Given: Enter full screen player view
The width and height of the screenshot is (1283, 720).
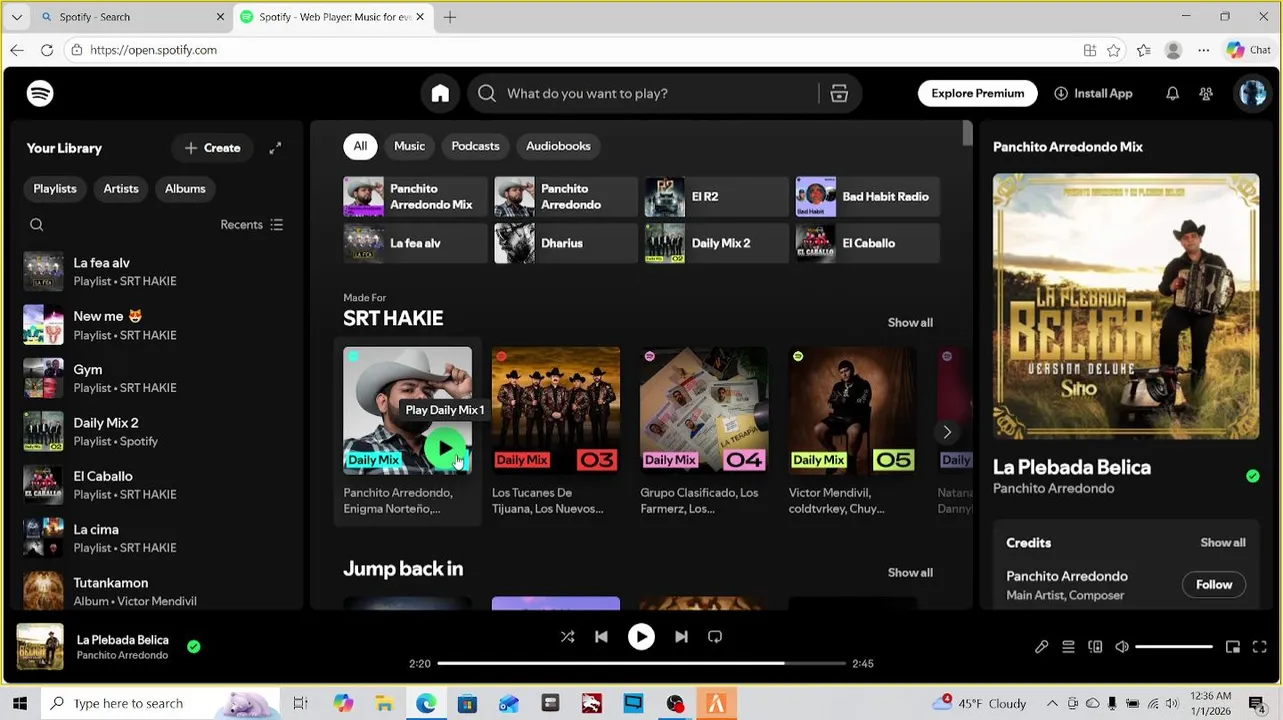Looking at the screenshot, I should [x=1260, y=647].
